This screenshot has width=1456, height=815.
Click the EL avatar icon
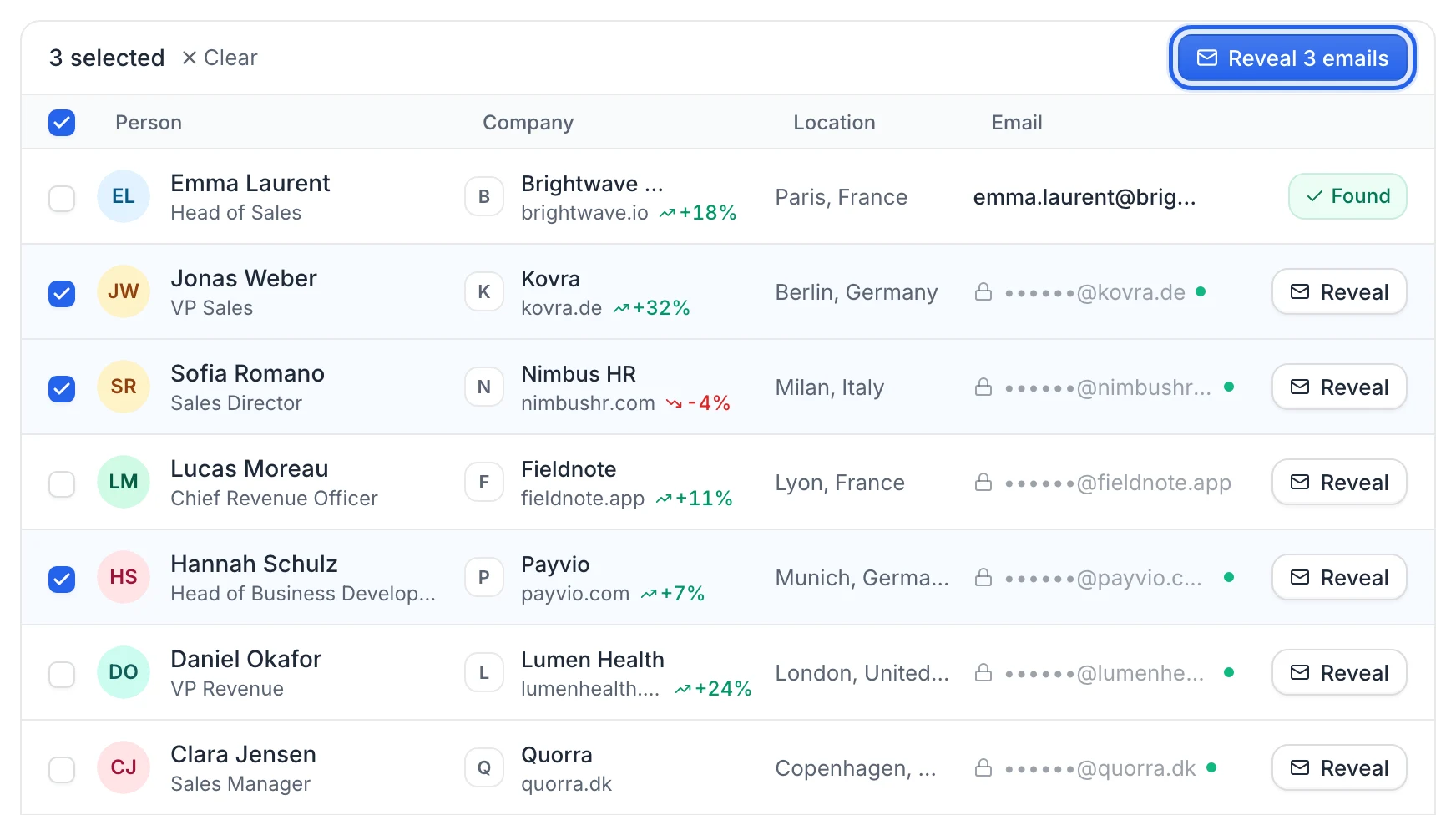124,196
